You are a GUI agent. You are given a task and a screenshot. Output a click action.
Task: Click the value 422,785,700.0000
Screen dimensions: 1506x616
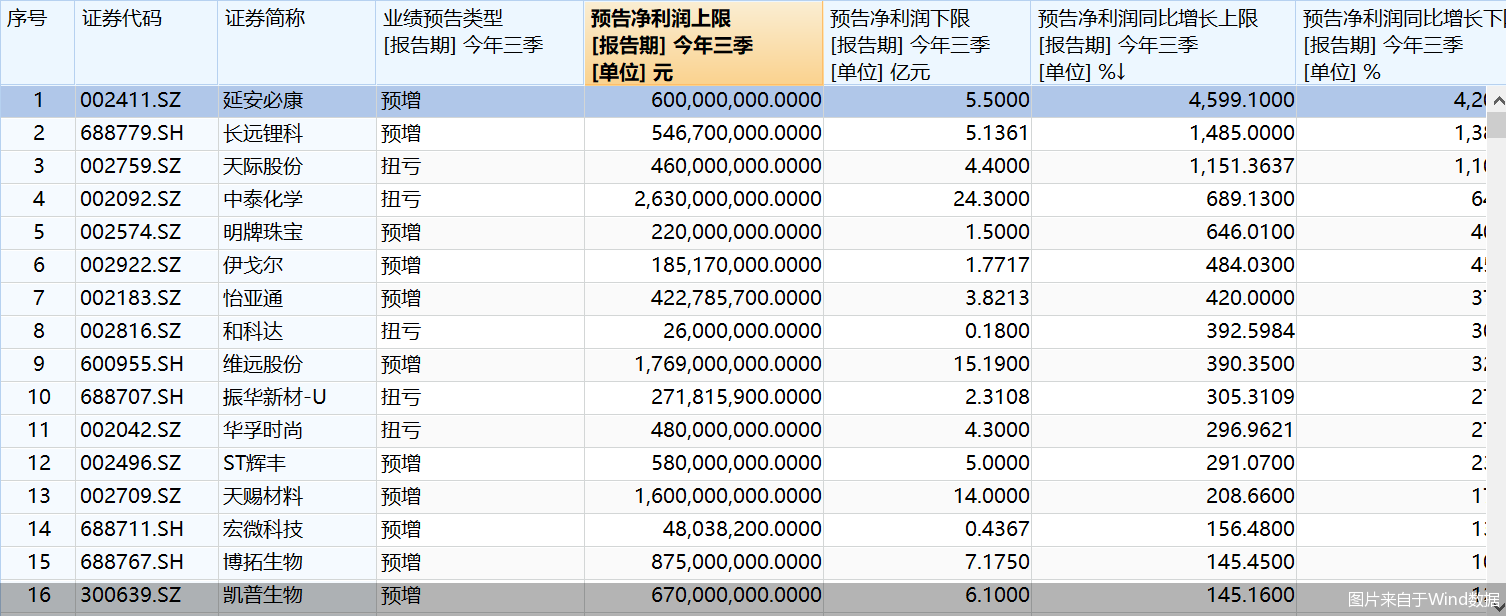point(736,298)
